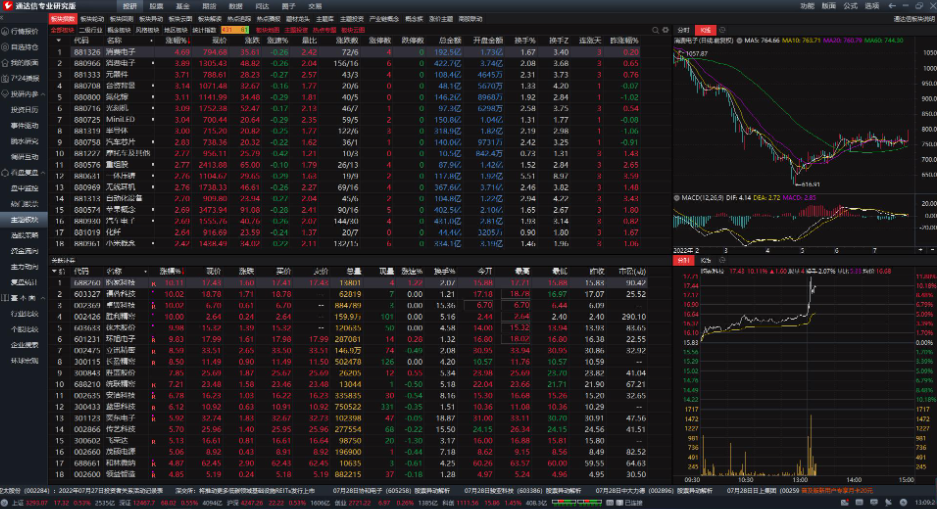Screen dimensions: 937x509
Task: Click the MACD indicator settings circle icon
Action: point(675,196)
